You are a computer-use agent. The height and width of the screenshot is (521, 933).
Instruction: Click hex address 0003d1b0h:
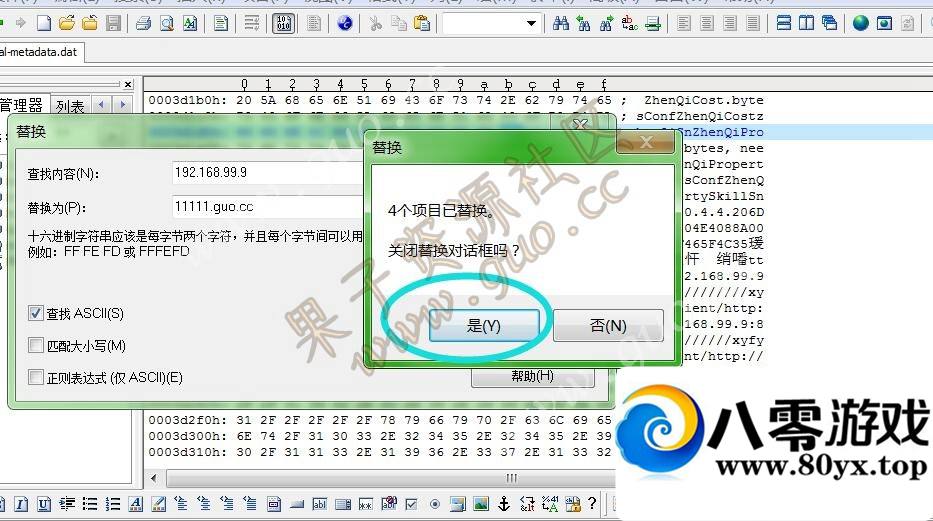pos(187,100)
